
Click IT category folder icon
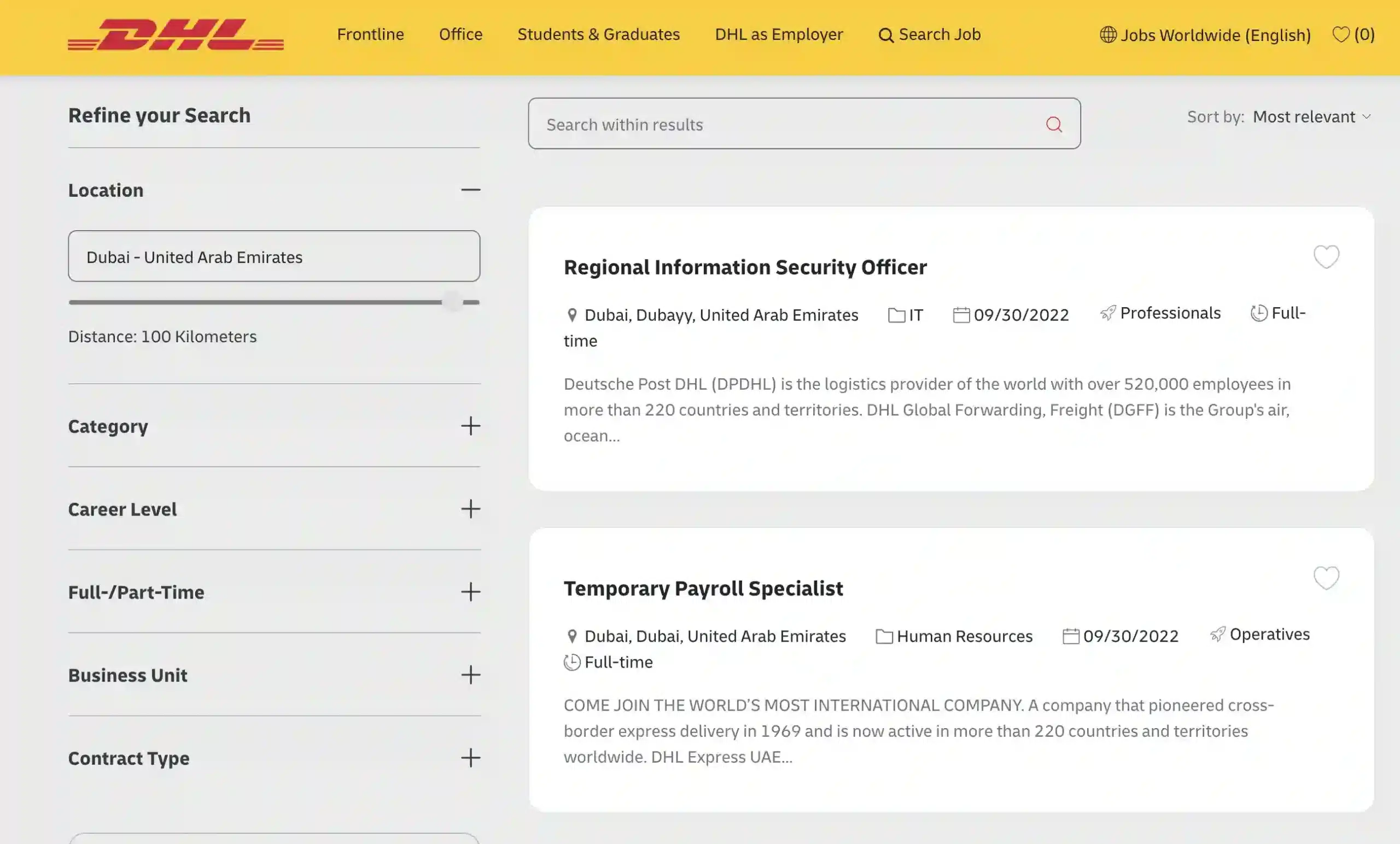[x=896, y=315]
